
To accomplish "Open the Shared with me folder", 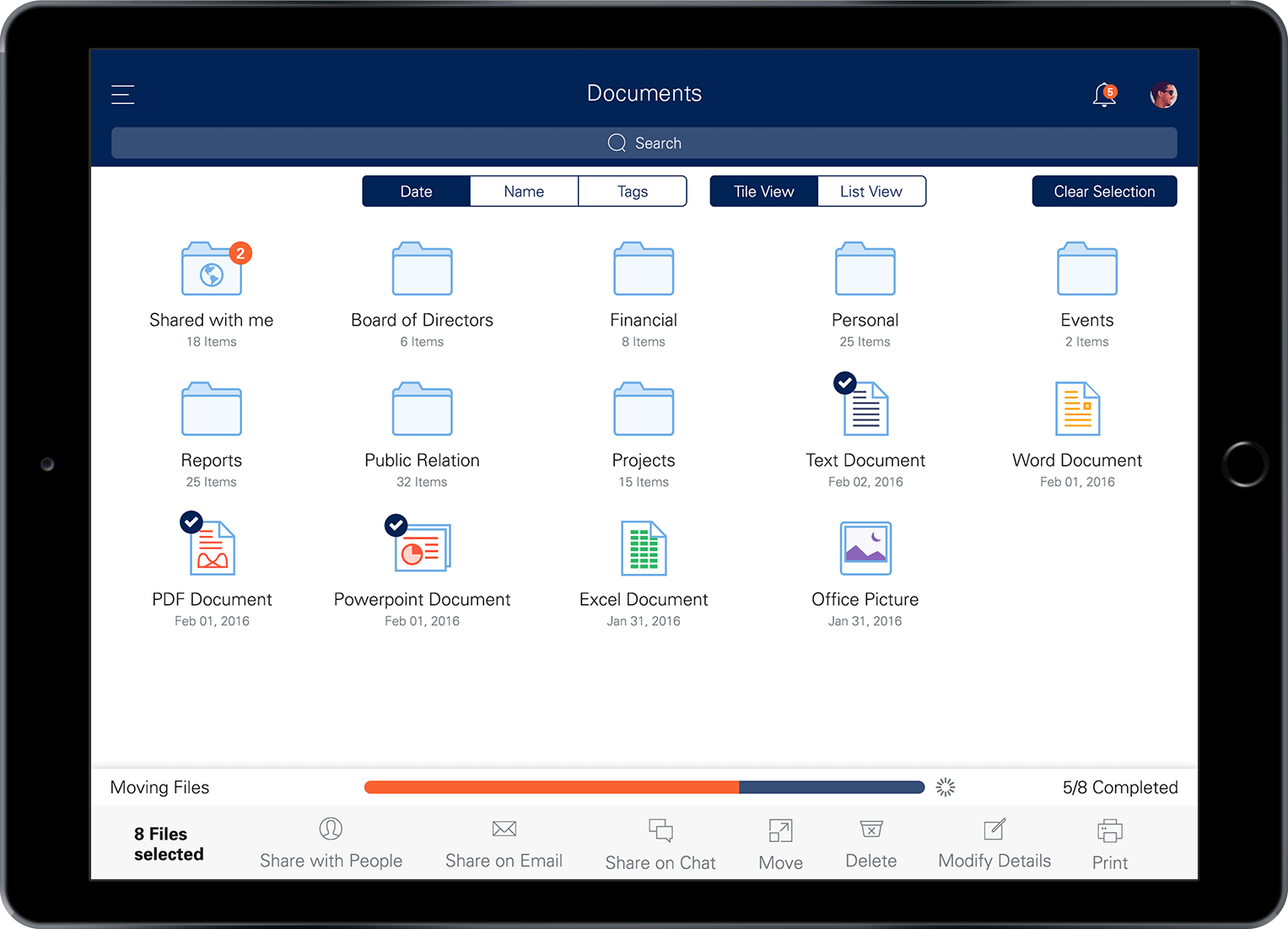I will coord(212,268).
